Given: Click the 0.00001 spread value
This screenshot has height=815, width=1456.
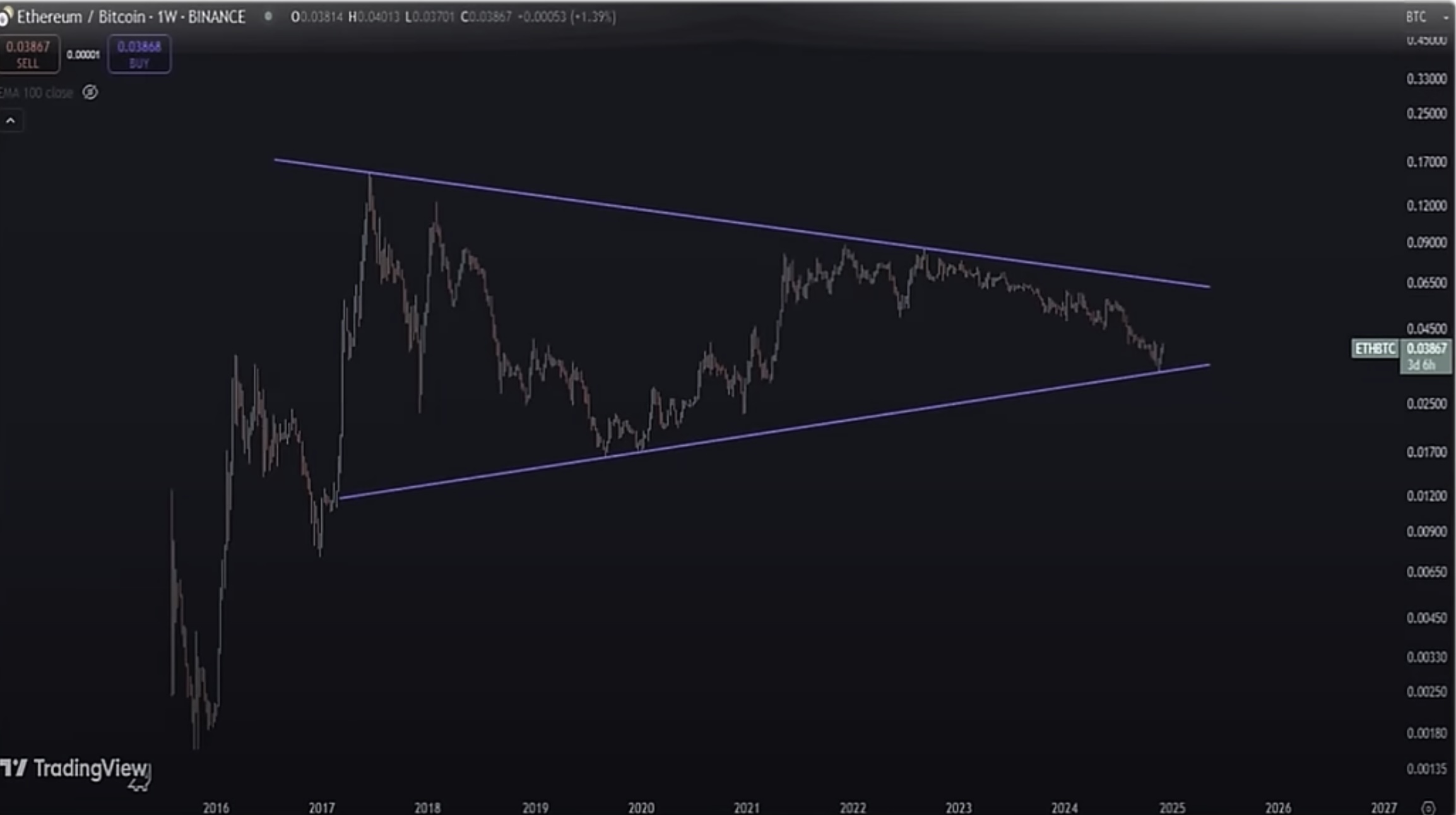Looking at the screenshot, I should coord(84,53).
